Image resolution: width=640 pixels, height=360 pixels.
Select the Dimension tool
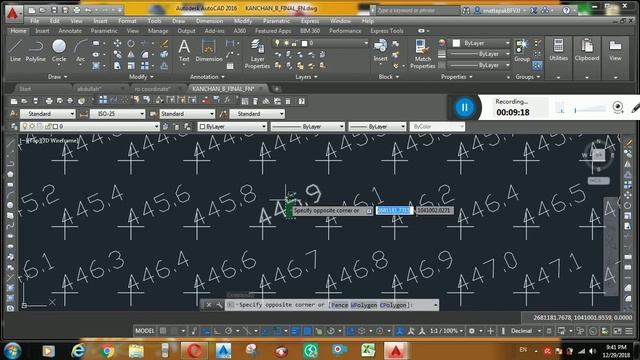209,51
